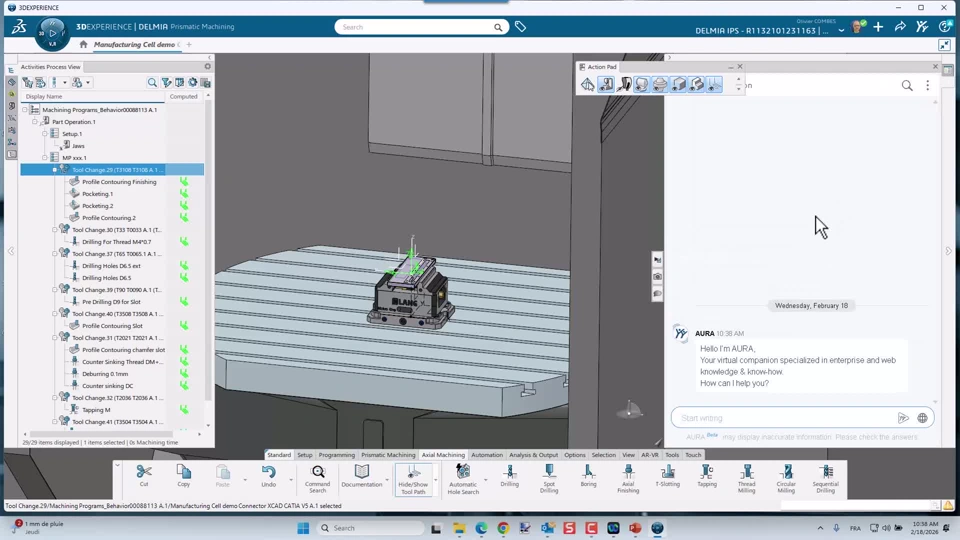
Task: Click the tag icon beside search bar
Action: [x=520, y=27]
